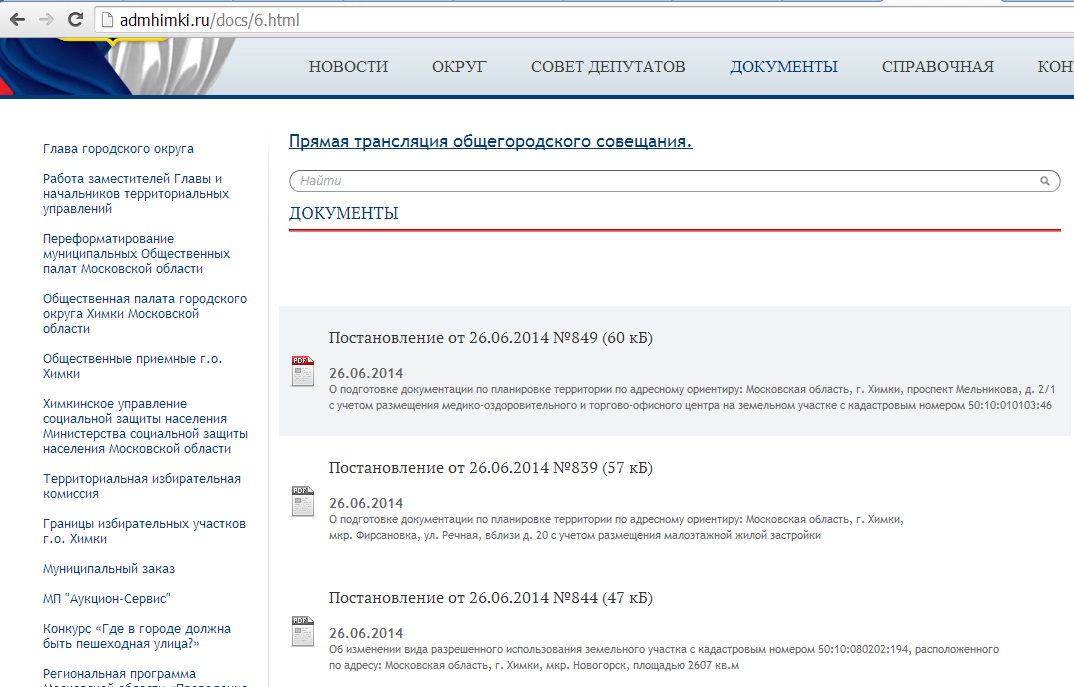Open PDF icon for Постановление №839
The width and height of the screenshot is (1074, 687).
(x=302, y=500)
